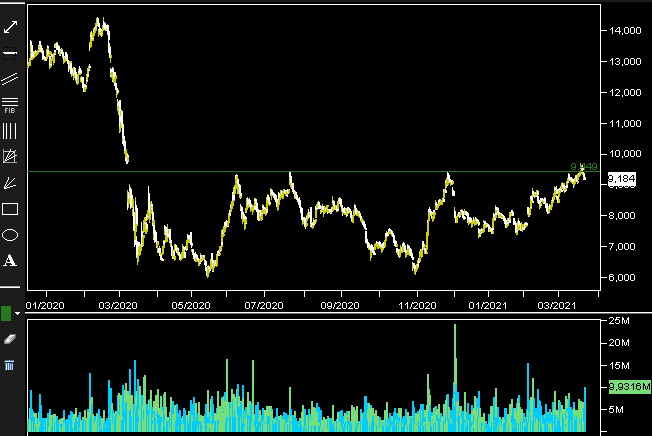Click the 14,000 price axis label
The height and width of the screenshot is (436, 652).
[x=625, y=30]
